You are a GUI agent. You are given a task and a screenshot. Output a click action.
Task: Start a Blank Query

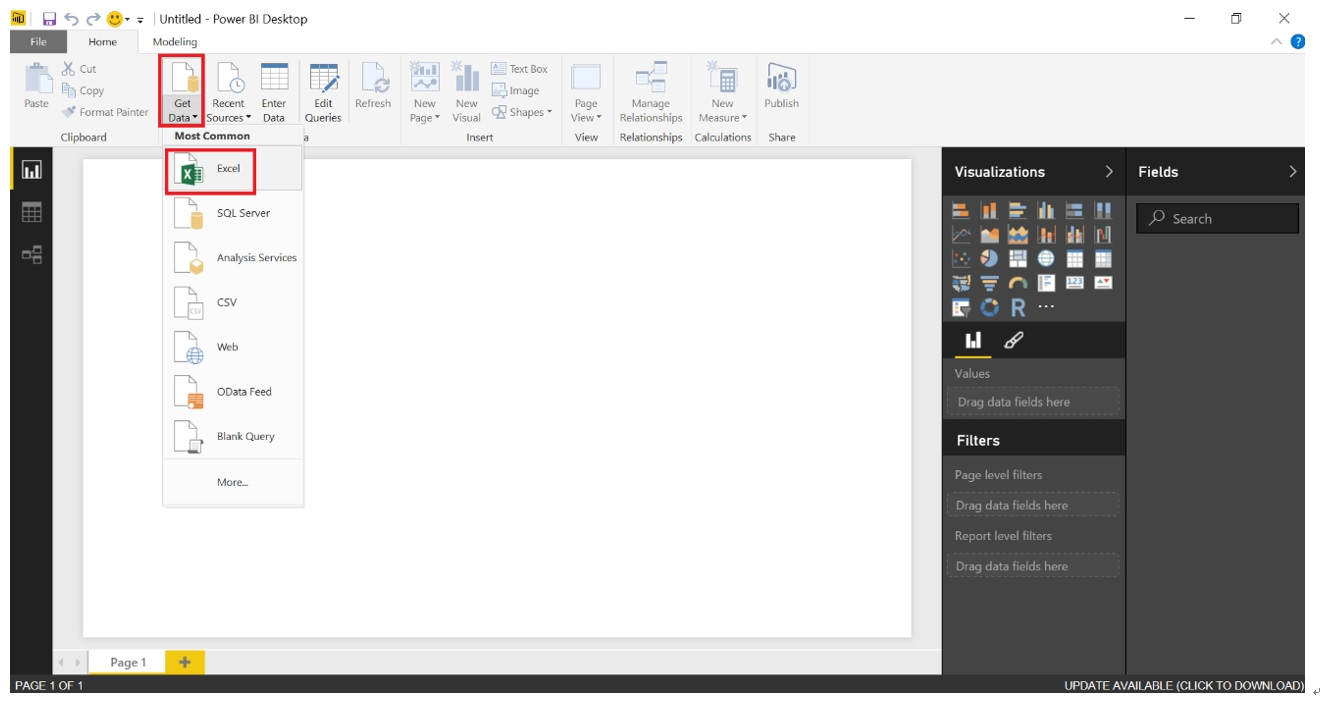coord(232,436)
